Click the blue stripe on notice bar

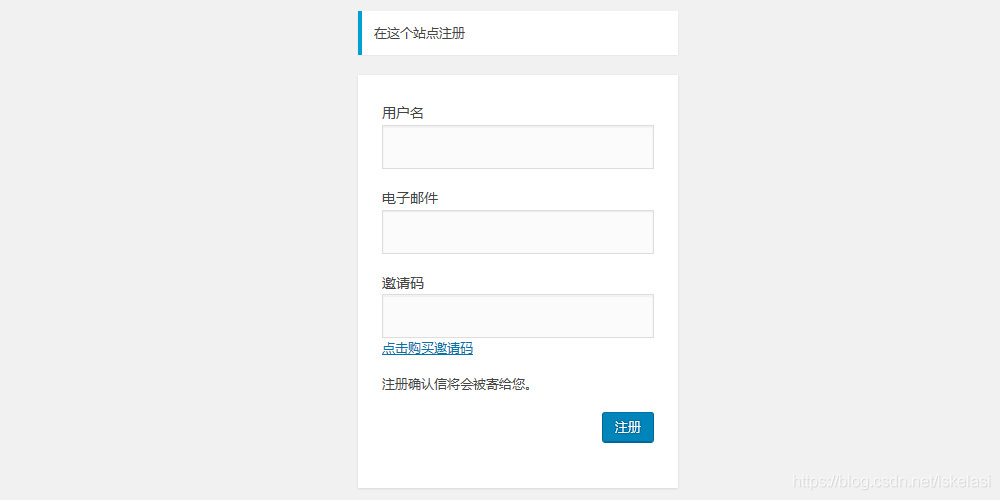tap(360, 33)
